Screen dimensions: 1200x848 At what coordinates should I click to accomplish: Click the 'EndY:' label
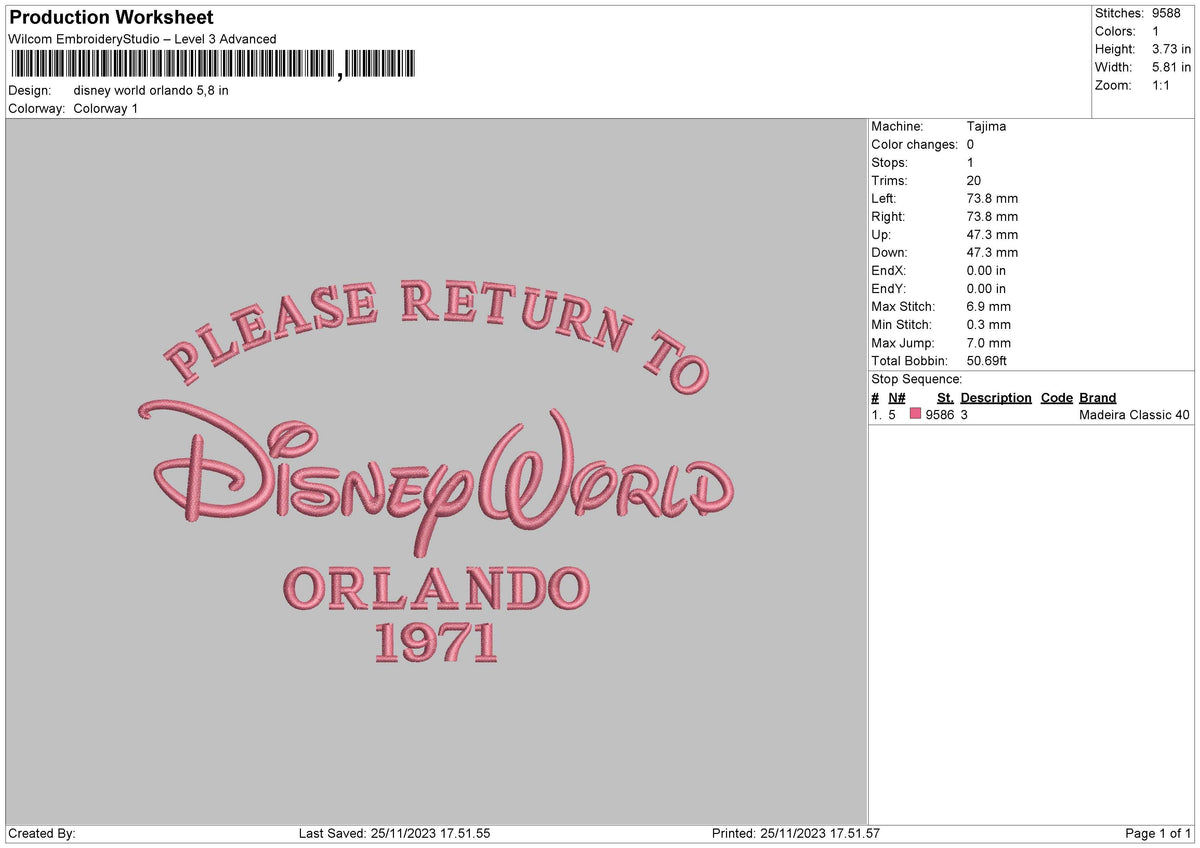889,288
